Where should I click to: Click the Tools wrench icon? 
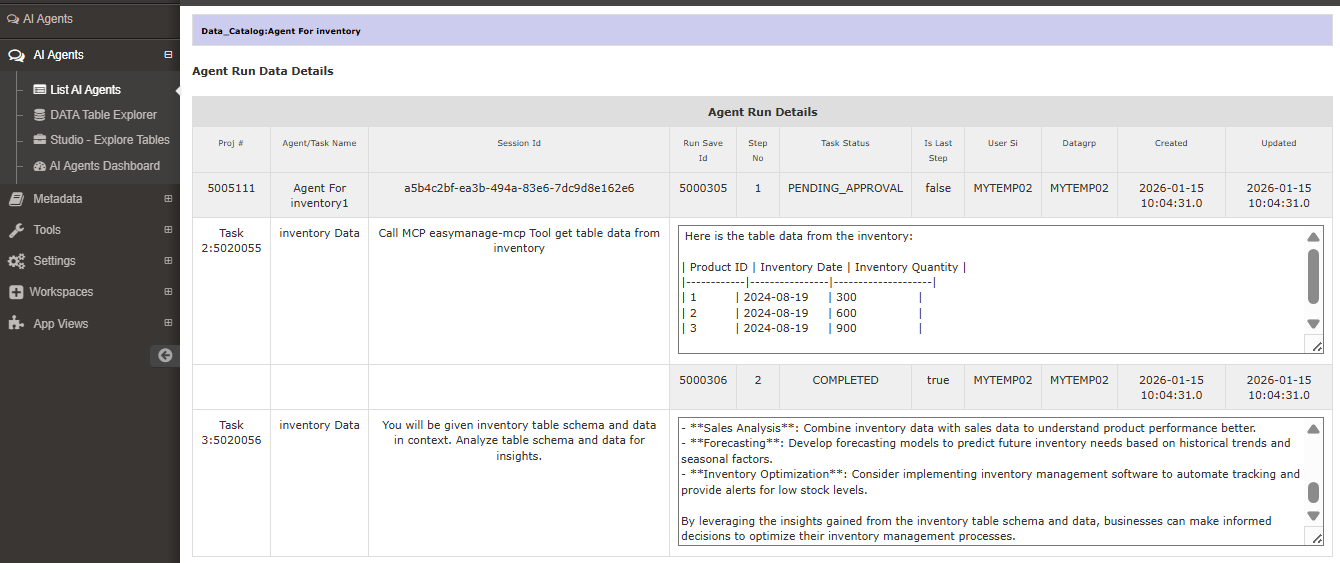[x=16, y=230]
